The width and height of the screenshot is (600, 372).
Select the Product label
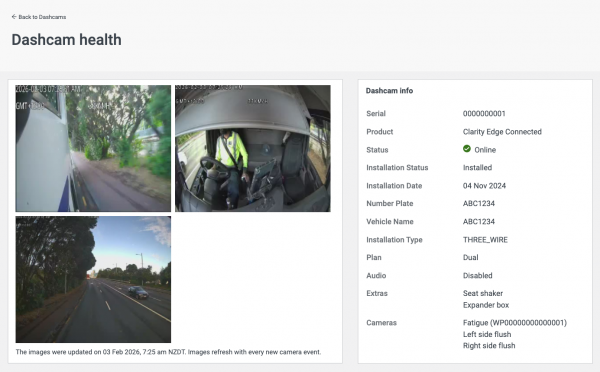coord(380,132)
